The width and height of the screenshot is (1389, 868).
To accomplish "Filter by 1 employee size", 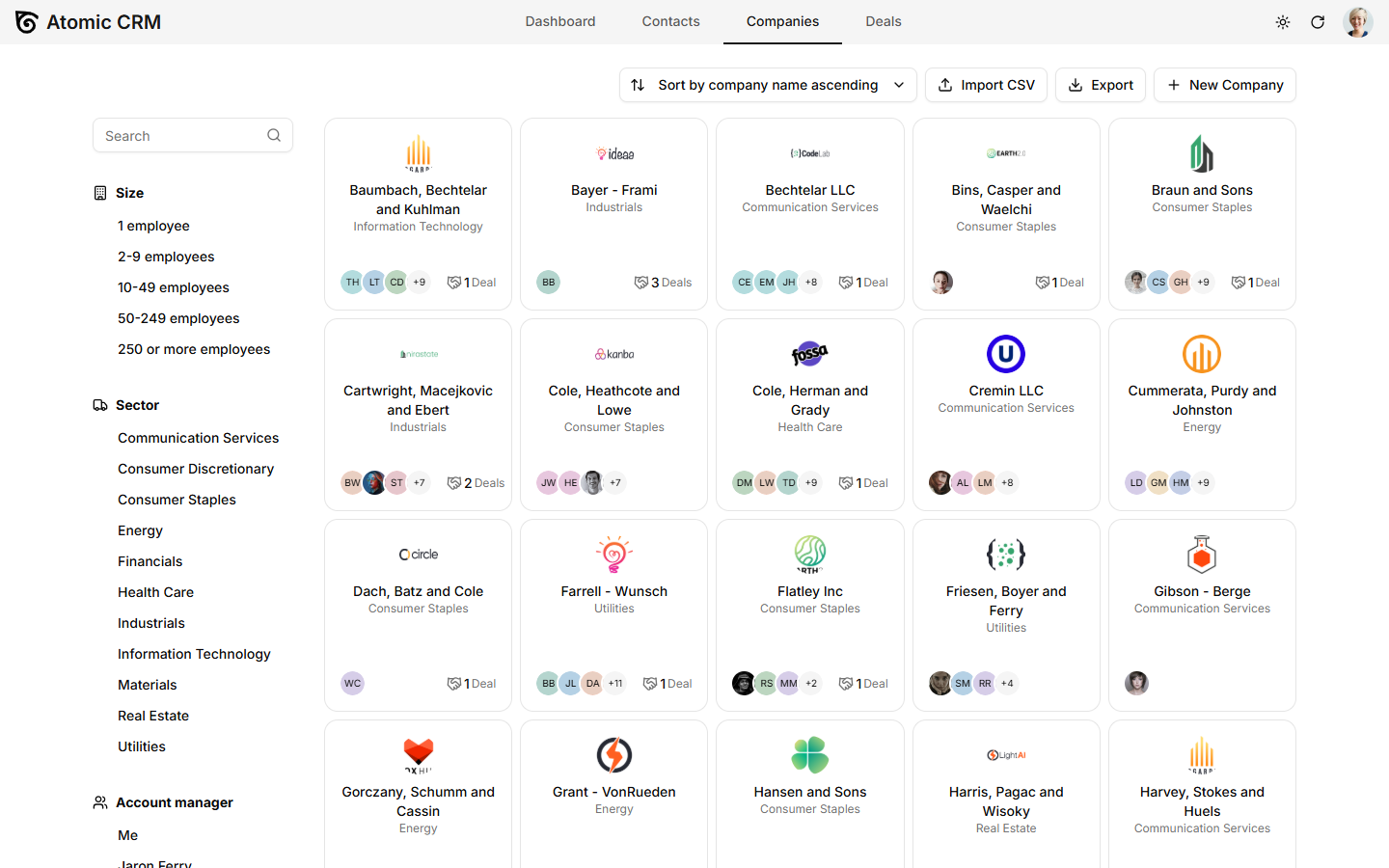I will coord(153,226).
